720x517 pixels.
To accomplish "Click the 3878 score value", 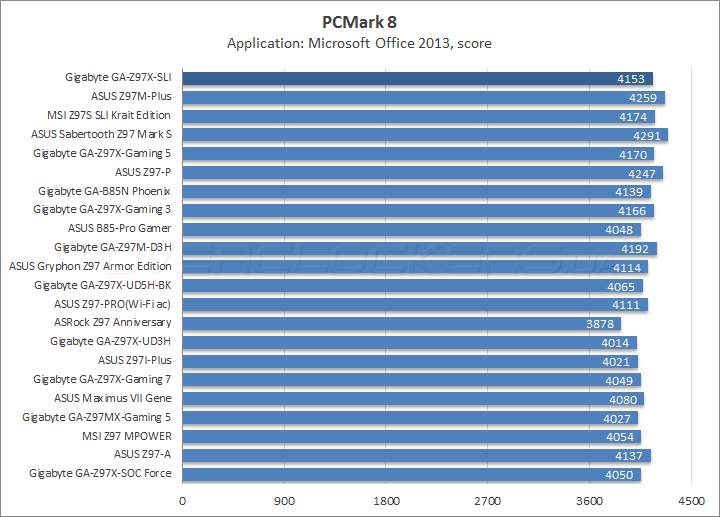I will click(x=600, y=324).
